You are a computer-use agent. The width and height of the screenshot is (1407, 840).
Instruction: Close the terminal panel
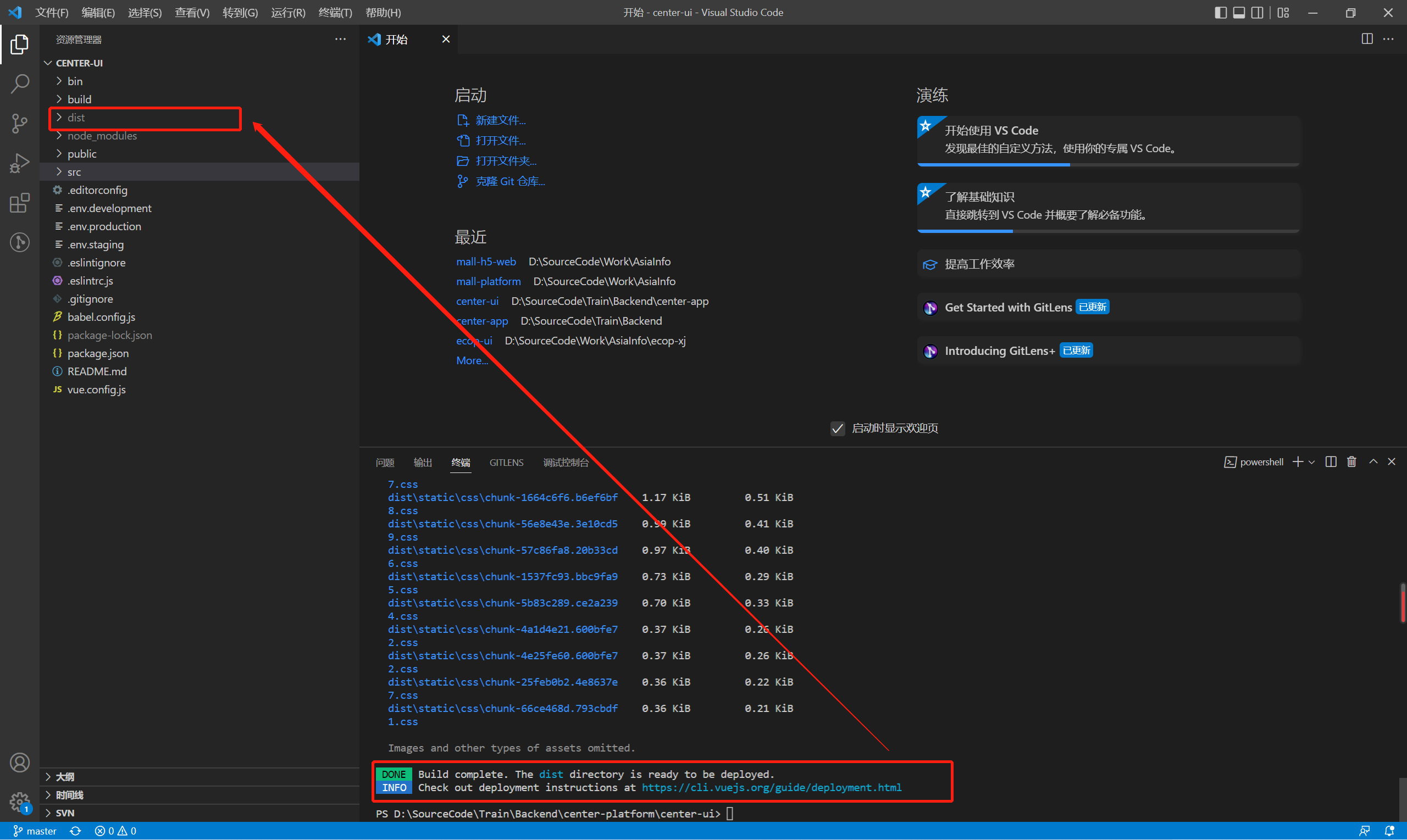[1392, 462]
